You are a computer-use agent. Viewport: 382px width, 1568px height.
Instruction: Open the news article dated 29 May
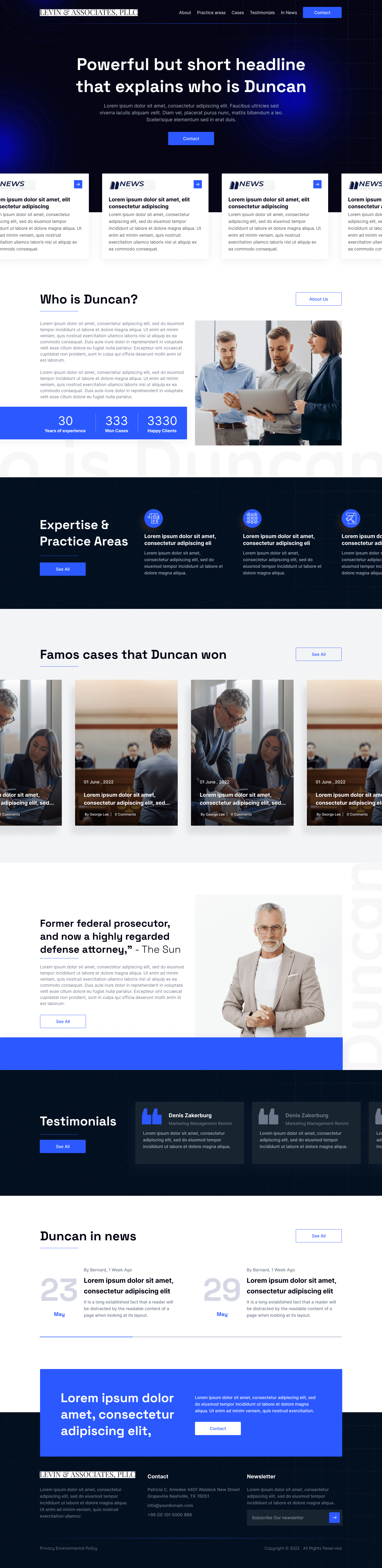tap(291, 1285)
